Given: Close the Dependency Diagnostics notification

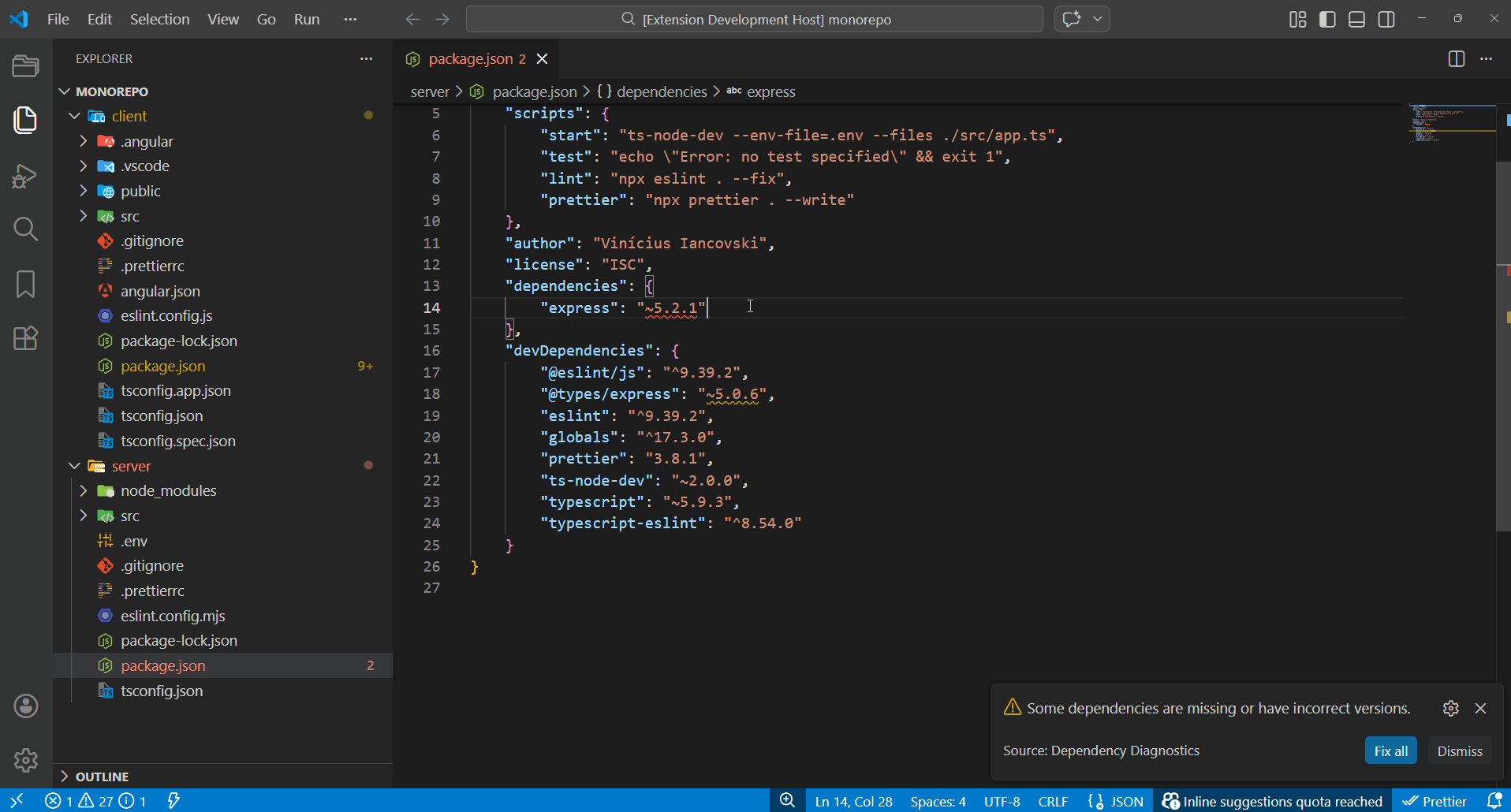Looking at the screenshot, I should pos(1480,708).
